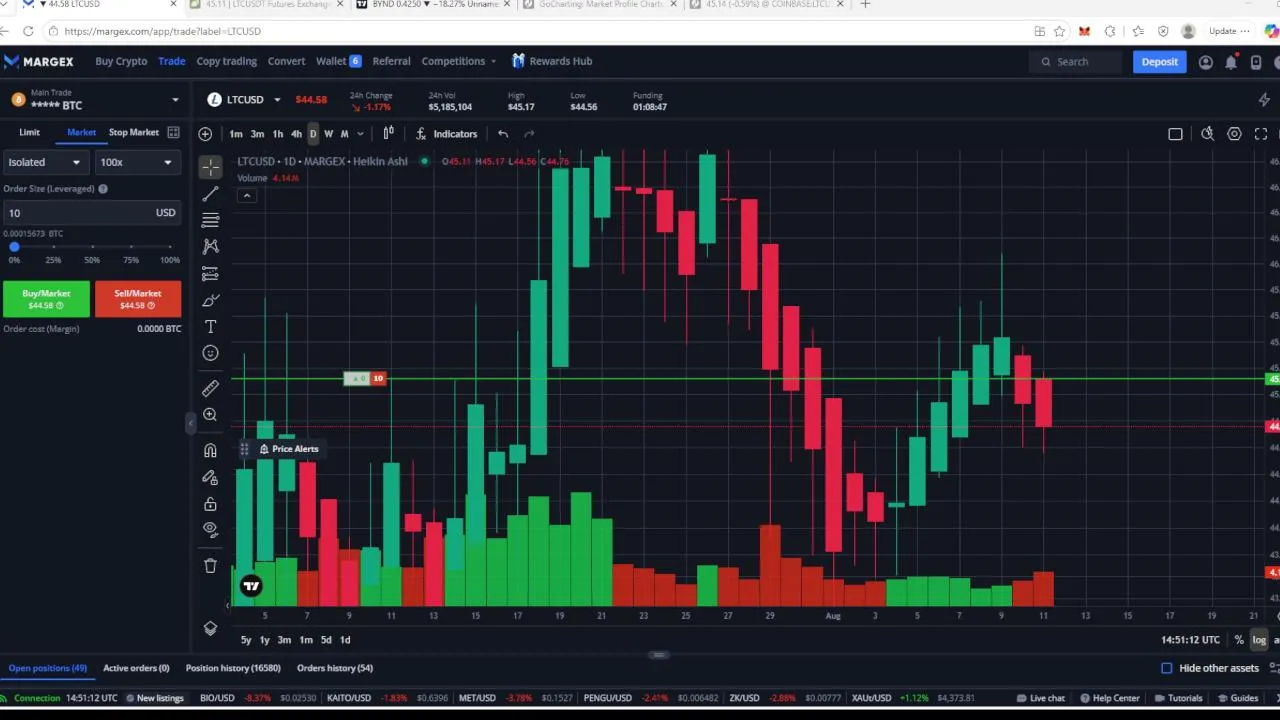This screenshot has height=720, width=1280.
Task: Select the 1m timeframe in top toolbar
Action: coord(236,134)
